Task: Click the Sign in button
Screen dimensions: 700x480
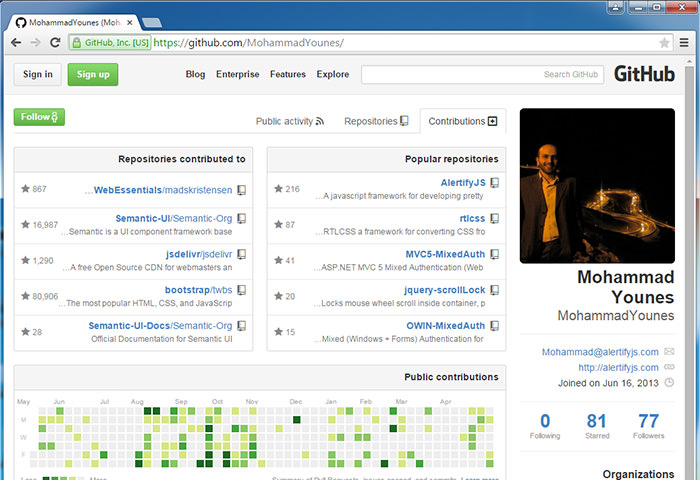Action: 38,74
